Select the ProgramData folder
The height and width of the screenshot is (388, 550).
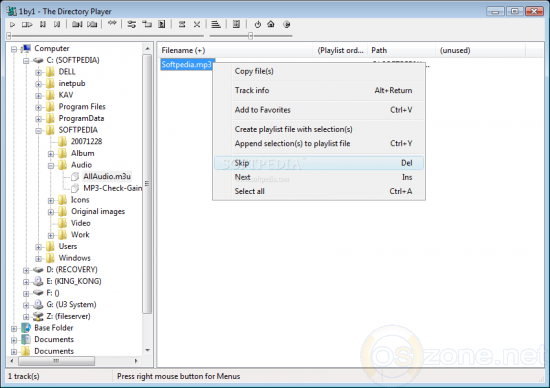(x=81, y=119)
